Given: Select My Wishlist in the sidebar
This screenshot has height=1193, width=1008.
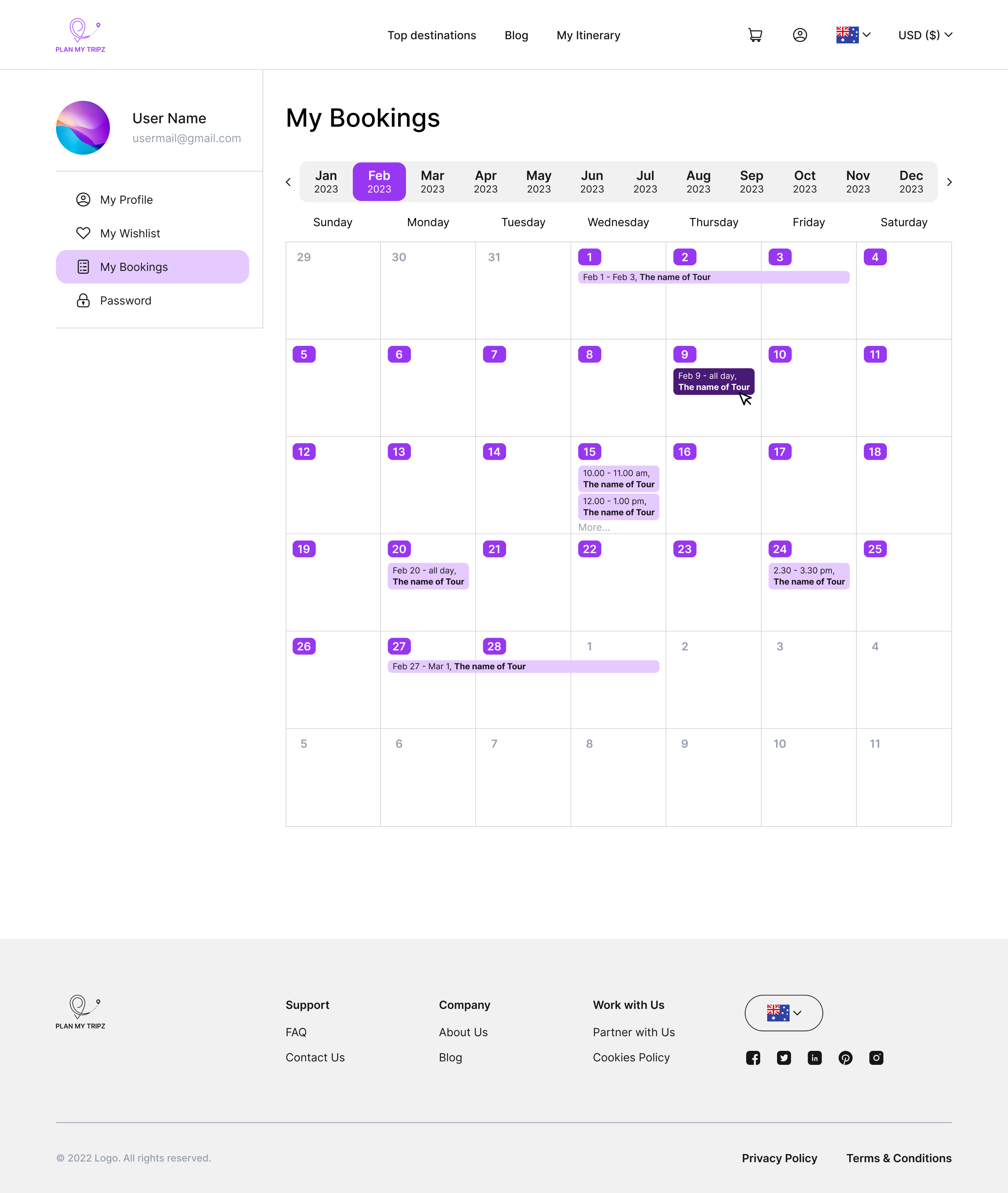Looking at the screenshot, I should 130,233.
